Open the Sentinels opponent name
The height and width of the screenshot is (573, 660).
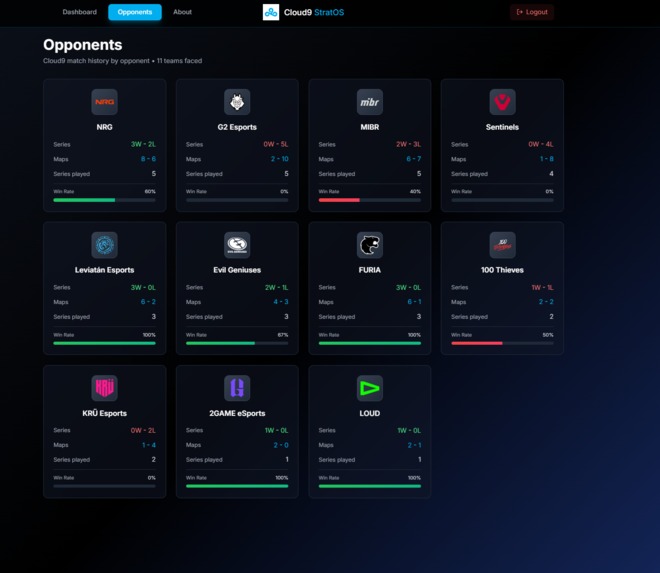click(502, 127)
